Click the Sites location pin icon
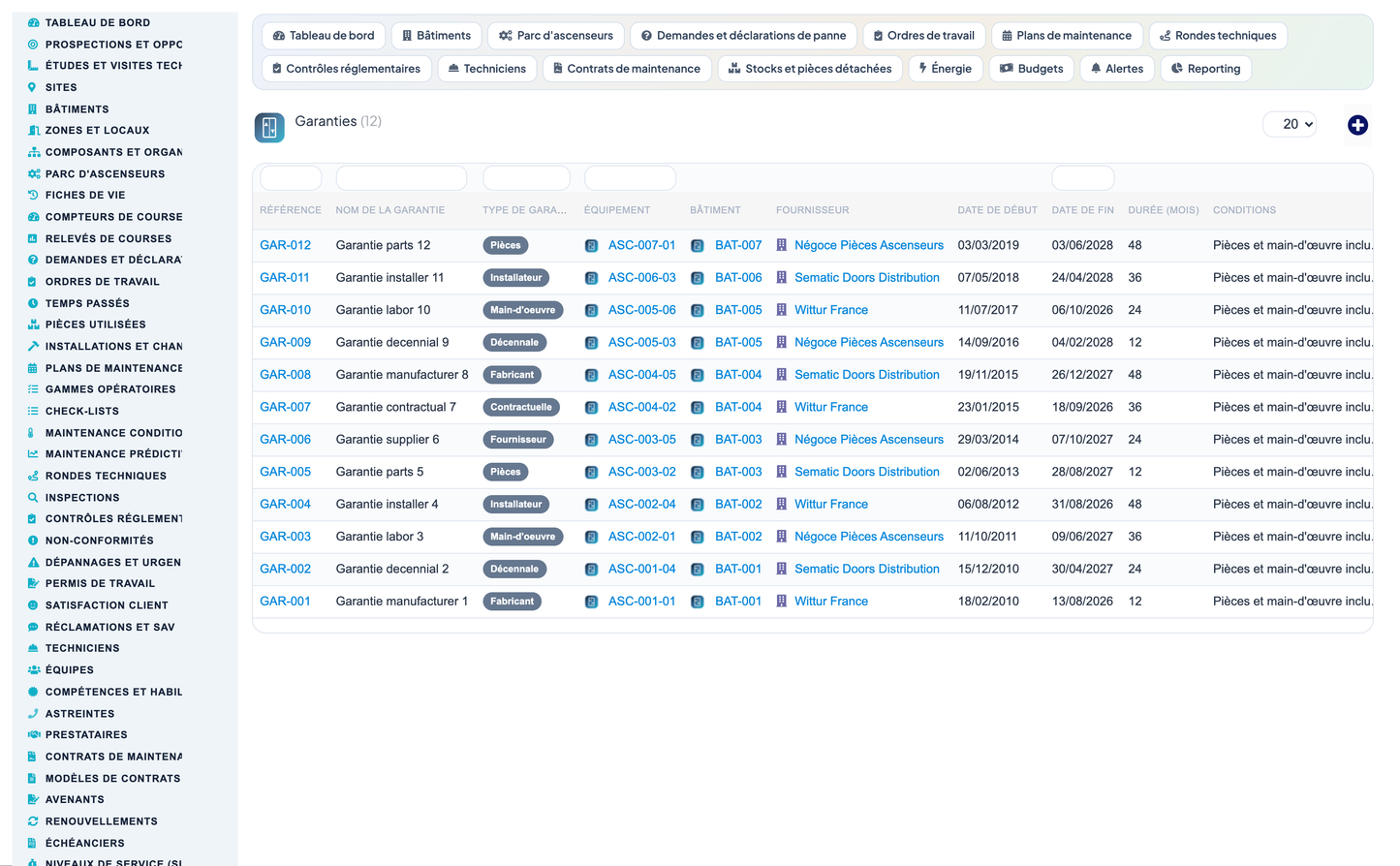The image size is (1400, 866). (x=33, y=87)
